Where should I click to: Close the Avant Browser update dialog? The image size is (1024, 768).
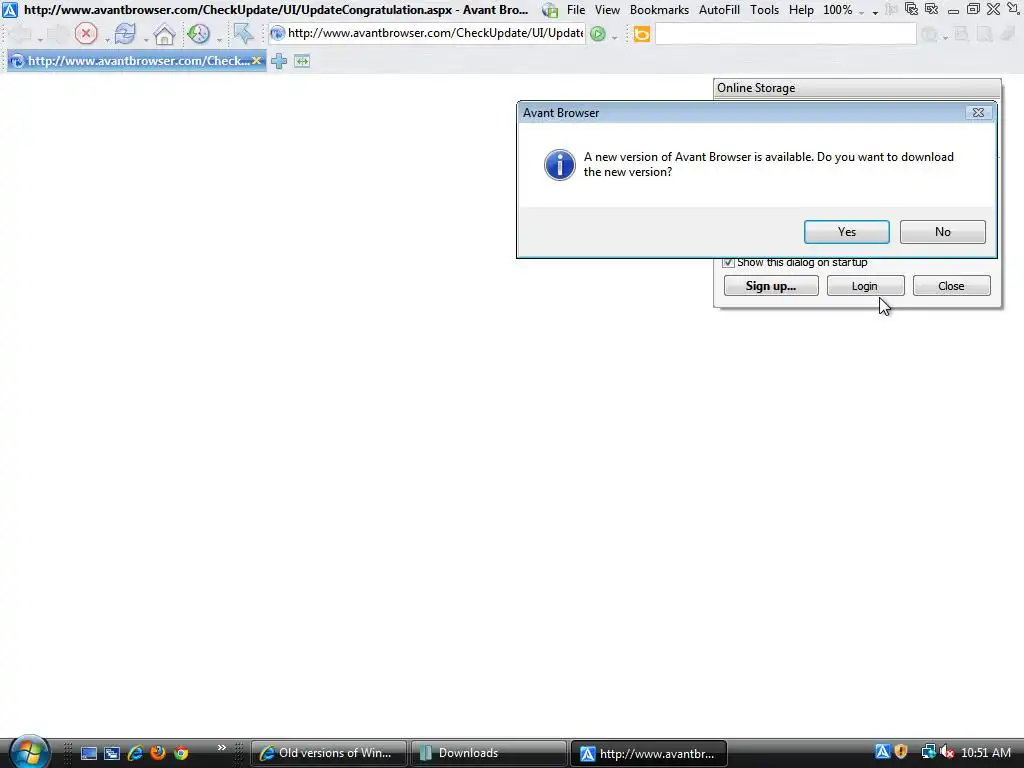pyautogui.click(x=978, y=112)
